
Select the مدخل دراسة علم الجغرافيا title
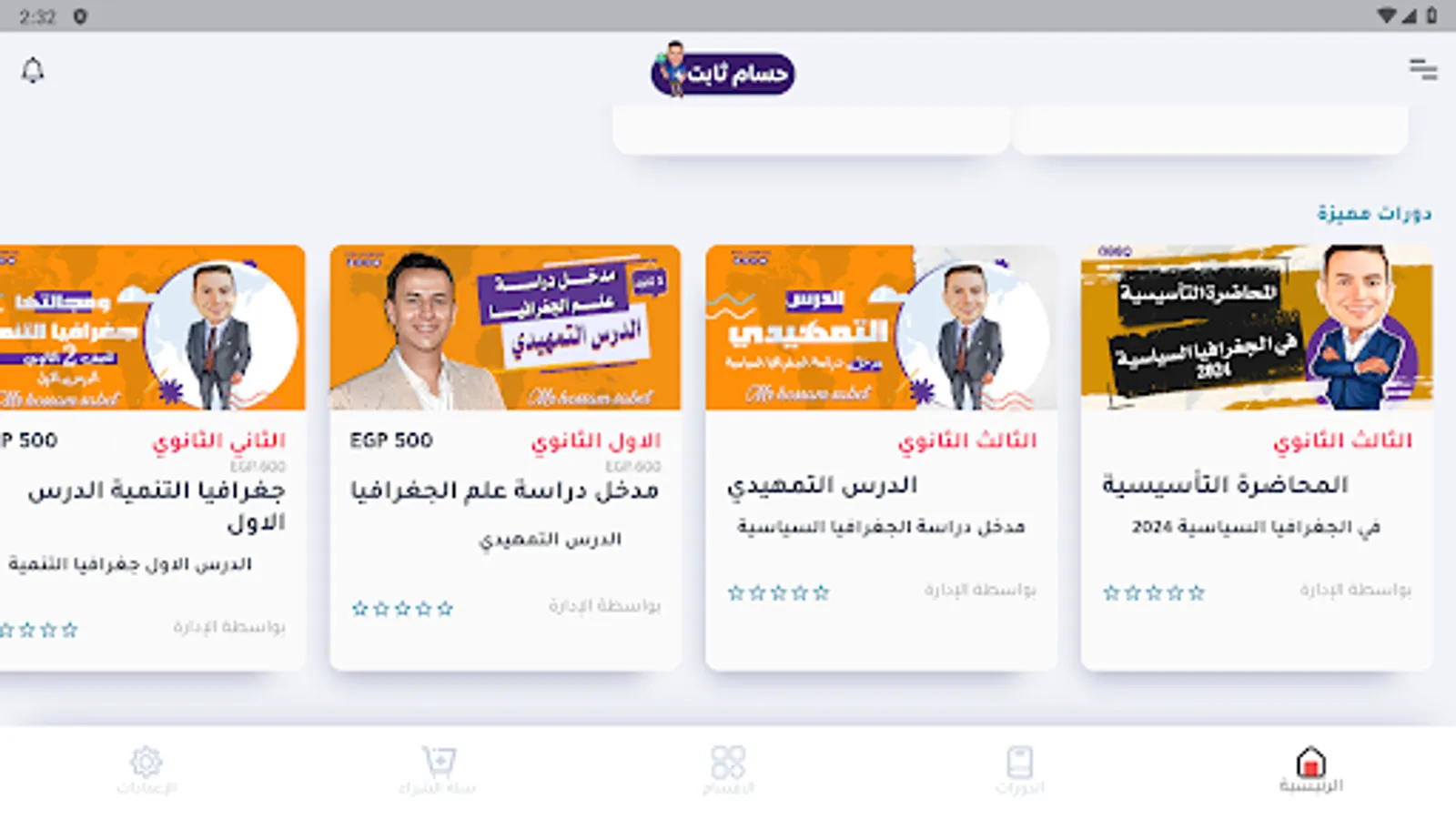pyautogui.click(x=504, y=490)
